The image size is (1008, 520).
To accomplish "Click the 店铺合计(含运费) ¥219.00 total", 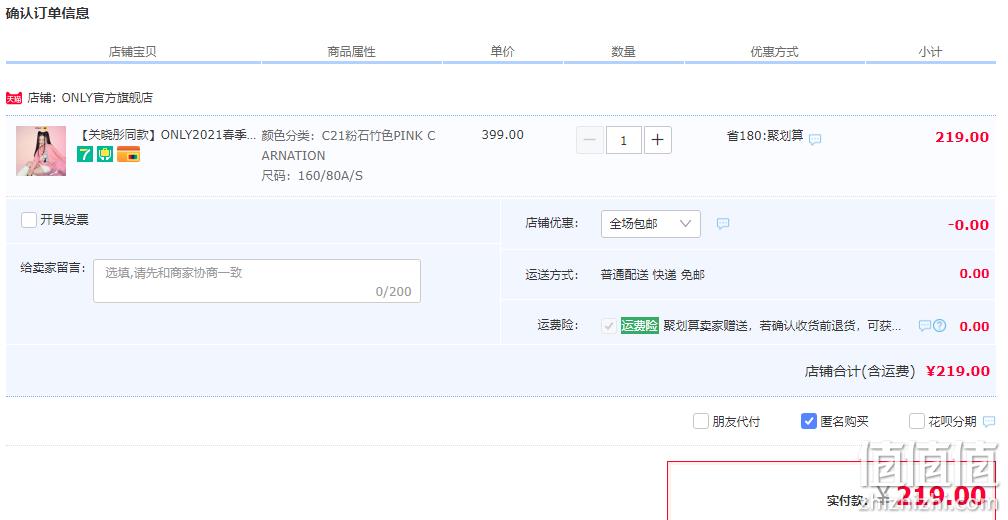I will point(897,371).
